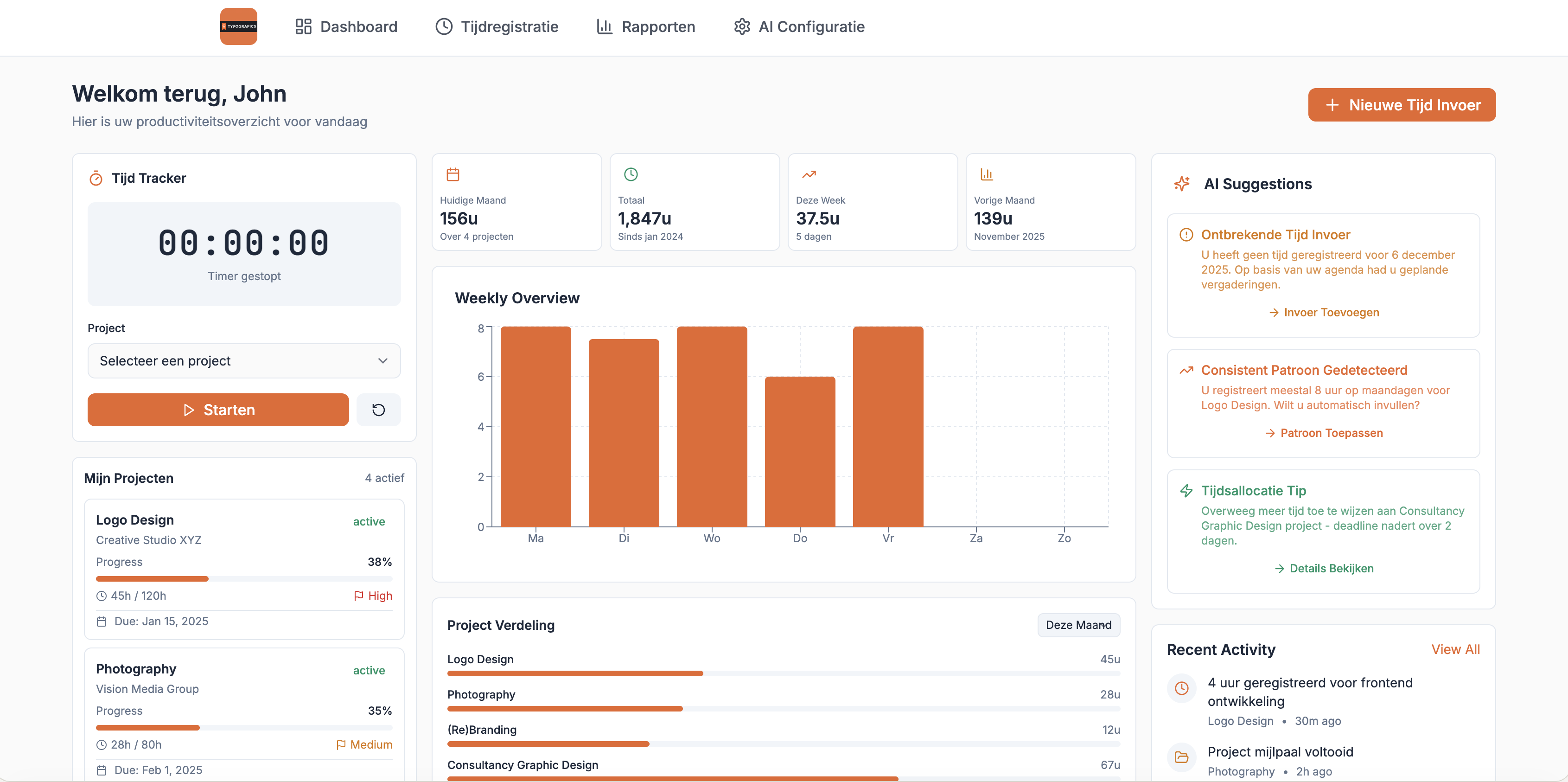Click the bar chart icon in Vorige Maand card

coord(986,175)
